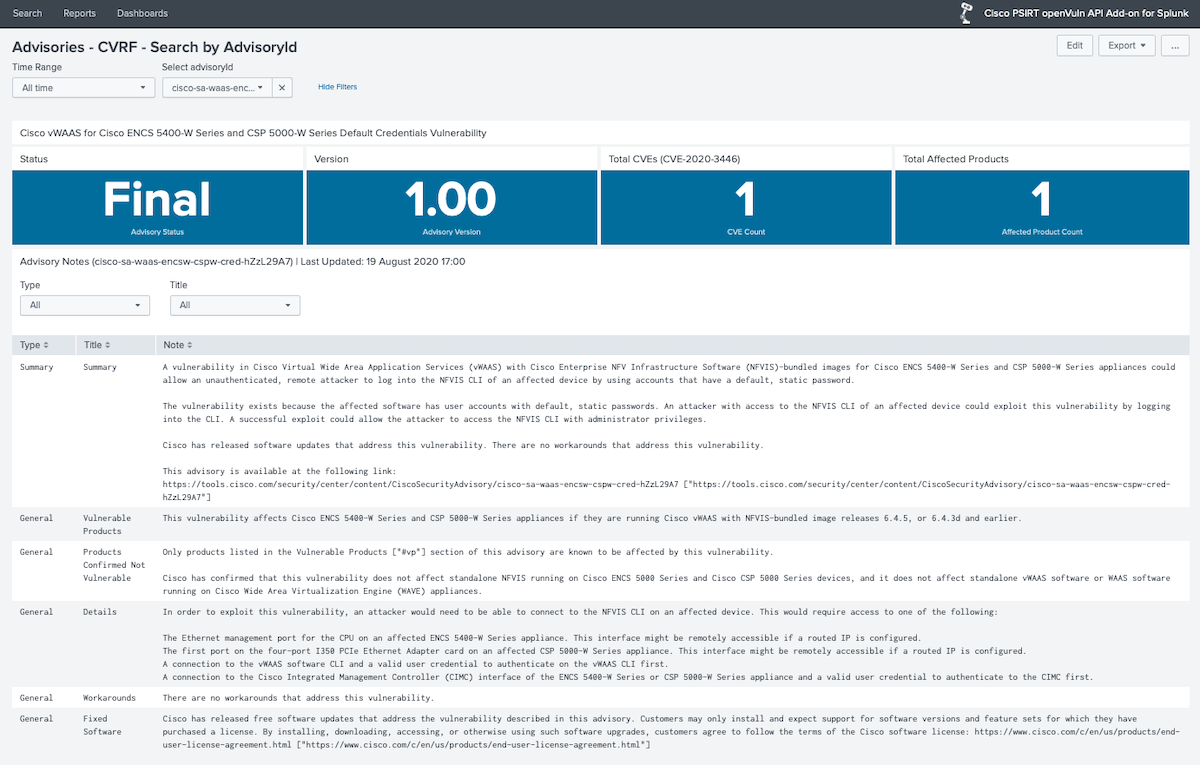Viewport: 1200px width, 765px height.
Task: Open the Dashboards menu item
Action: (x=142, y=13)
